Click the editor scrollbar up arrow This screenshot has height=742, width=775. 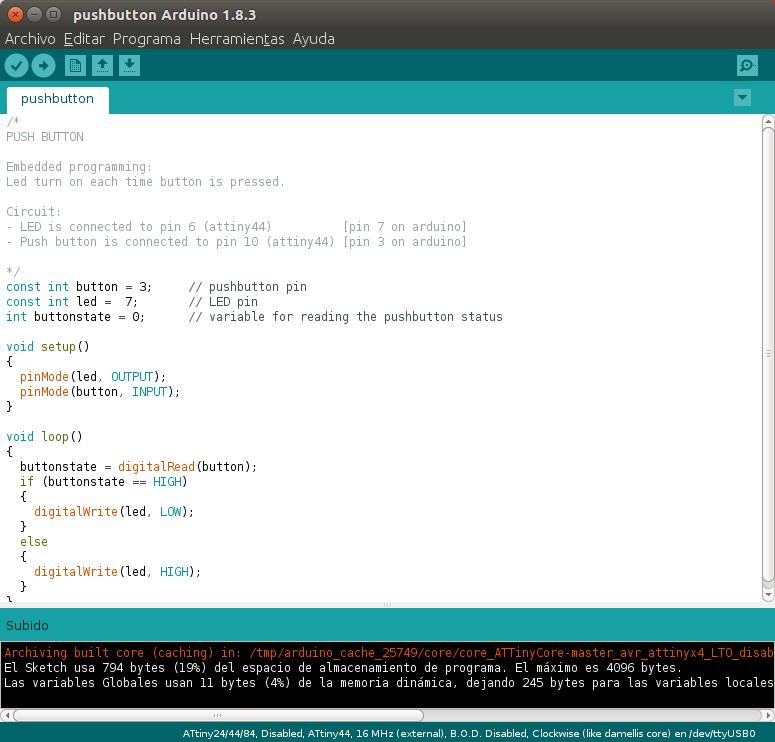pyautogui.click(x=768, y=121)
